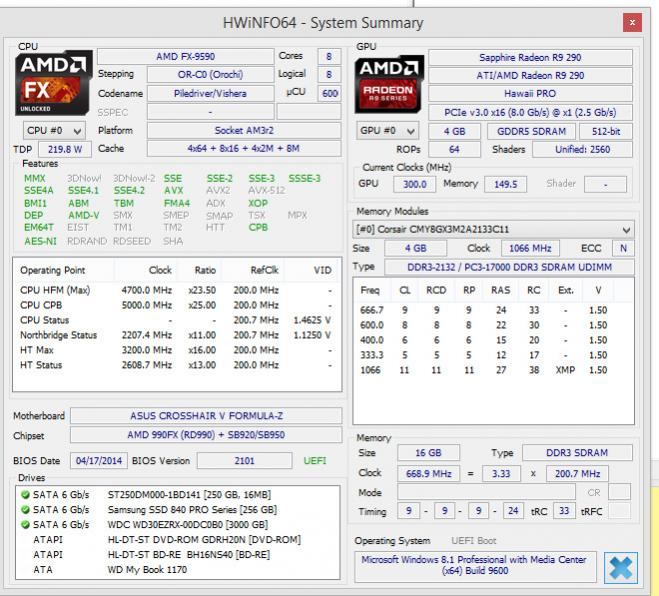Select the Northbridge Status row

coord(177,335)
